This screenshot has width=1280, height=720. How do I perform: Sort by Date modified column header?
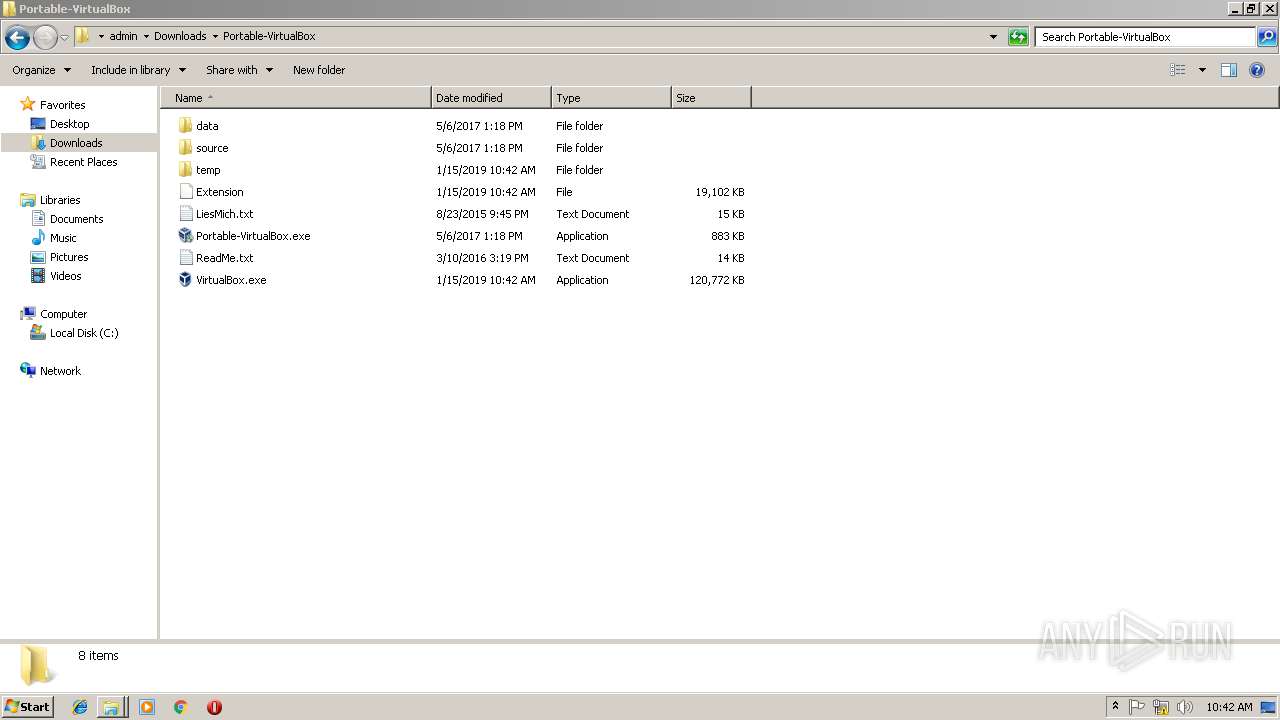click(x=491, y=98)
